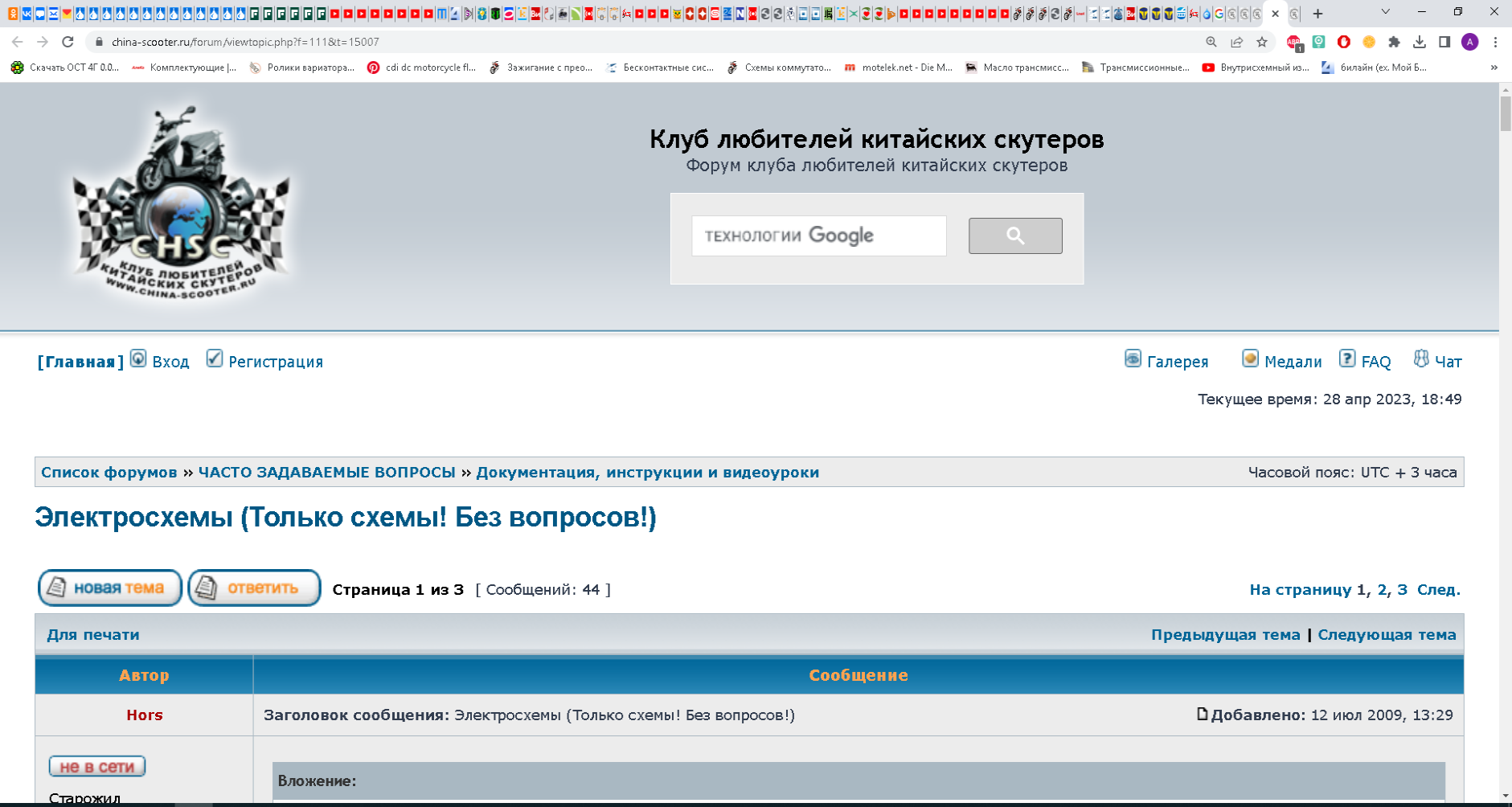Screen dimensions: 1512x807
Task: Open the FAQ menu link
Action: pos(1375,362)
